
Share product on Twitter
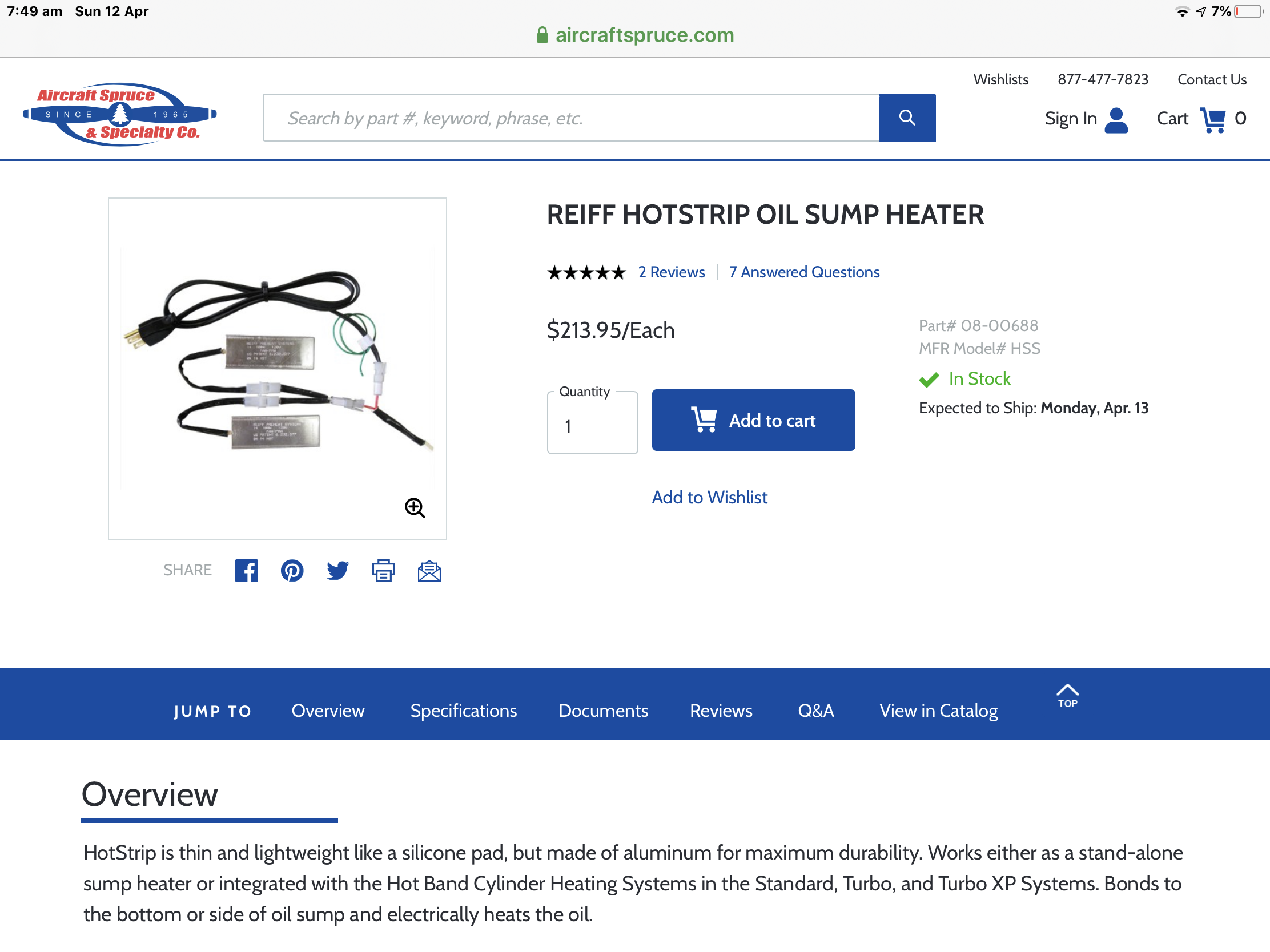point(337,570)
